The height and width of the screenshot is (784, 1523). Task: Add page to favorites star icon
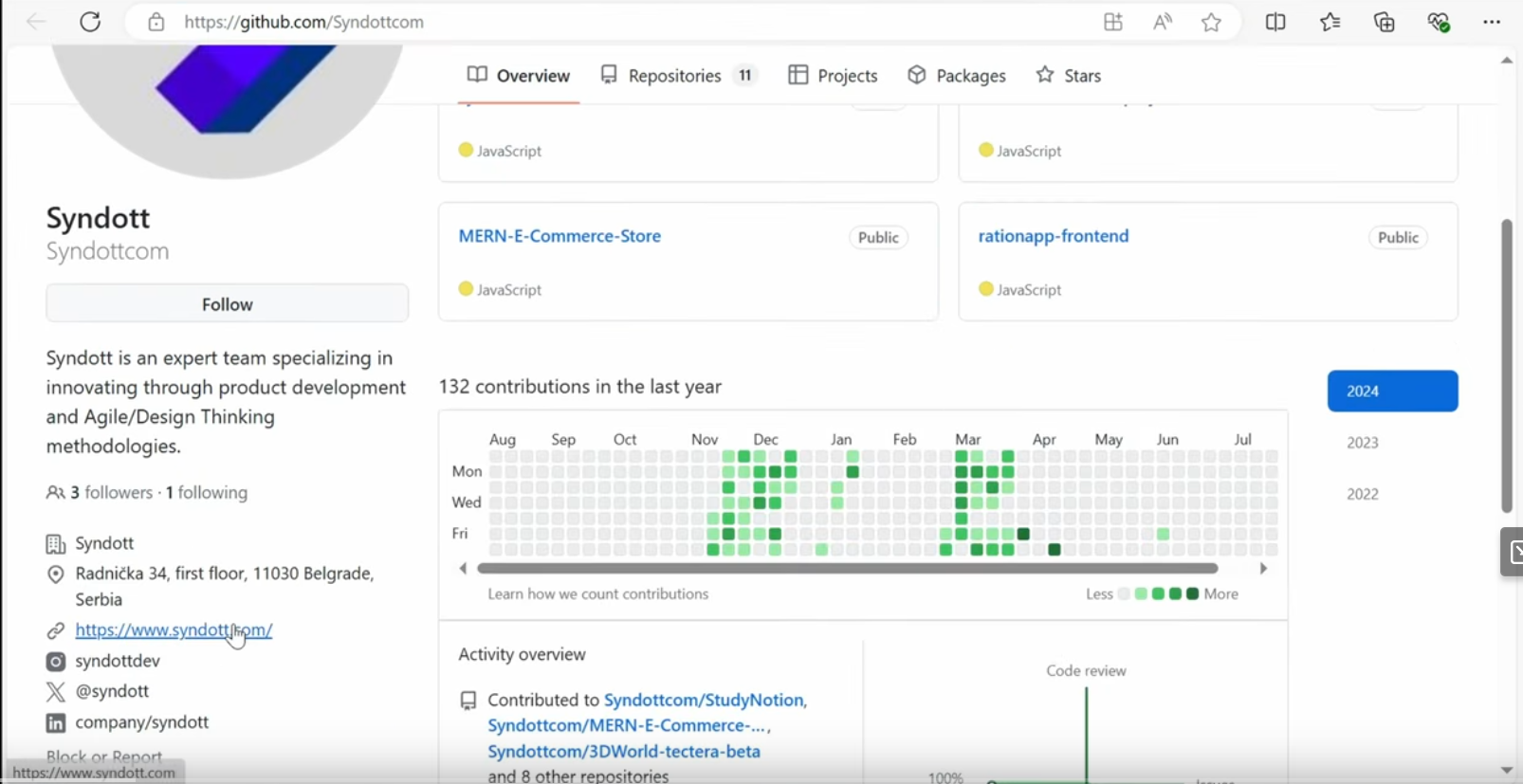pos(1211,22)
